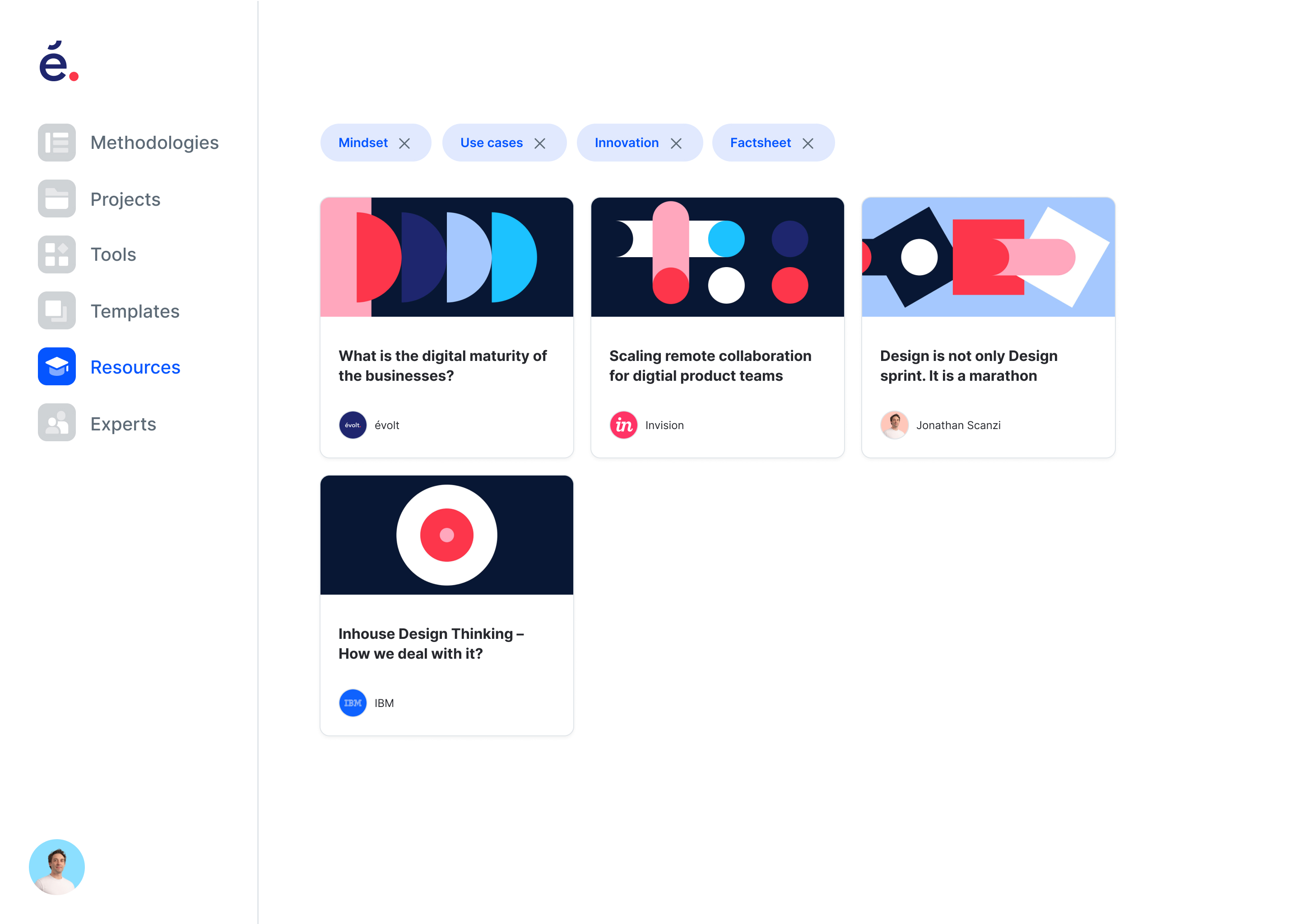Open the Scaling remote collaboration article title
The width and height of the screenshot is (1300, 924).
point(710,366)
